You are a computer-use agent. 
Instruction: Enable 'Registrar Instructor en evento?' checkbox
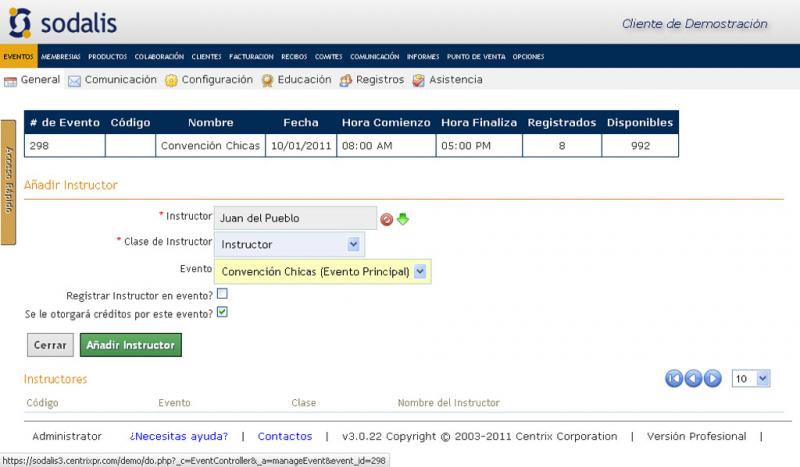coord(222,294)
